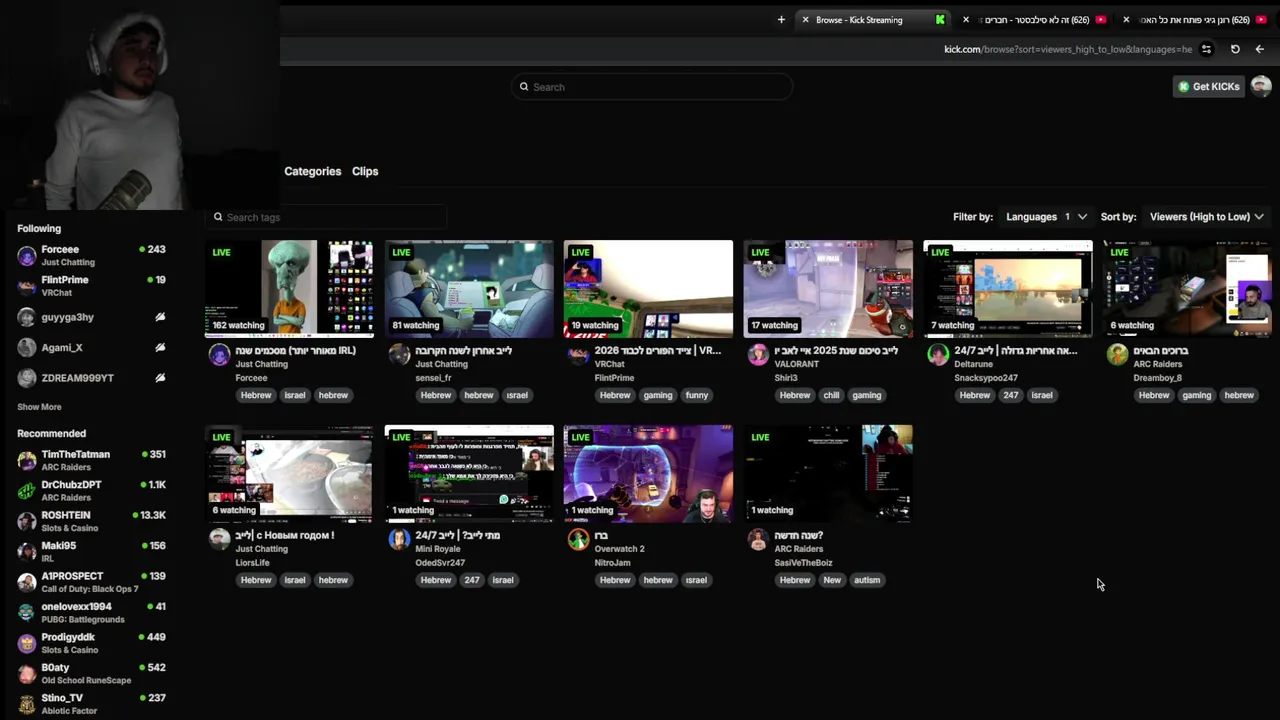Viewport: 1280px width, 720px height.
Task: Click ROSHTEIN channel avatar
Action: [x=27, y=521]
